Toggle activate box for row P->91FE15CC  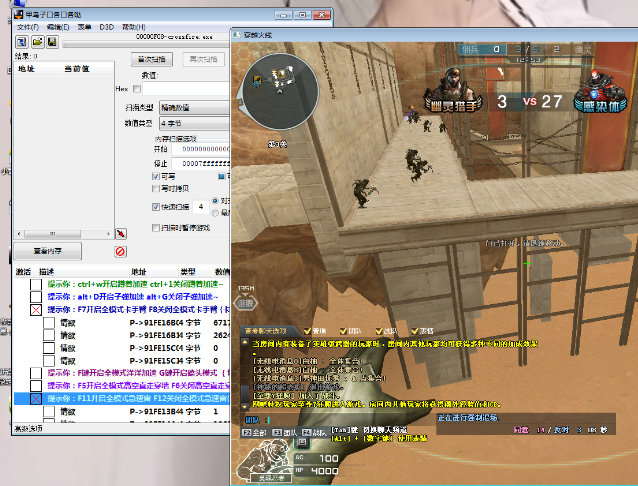pyautogui.click(x=49, y=348)
